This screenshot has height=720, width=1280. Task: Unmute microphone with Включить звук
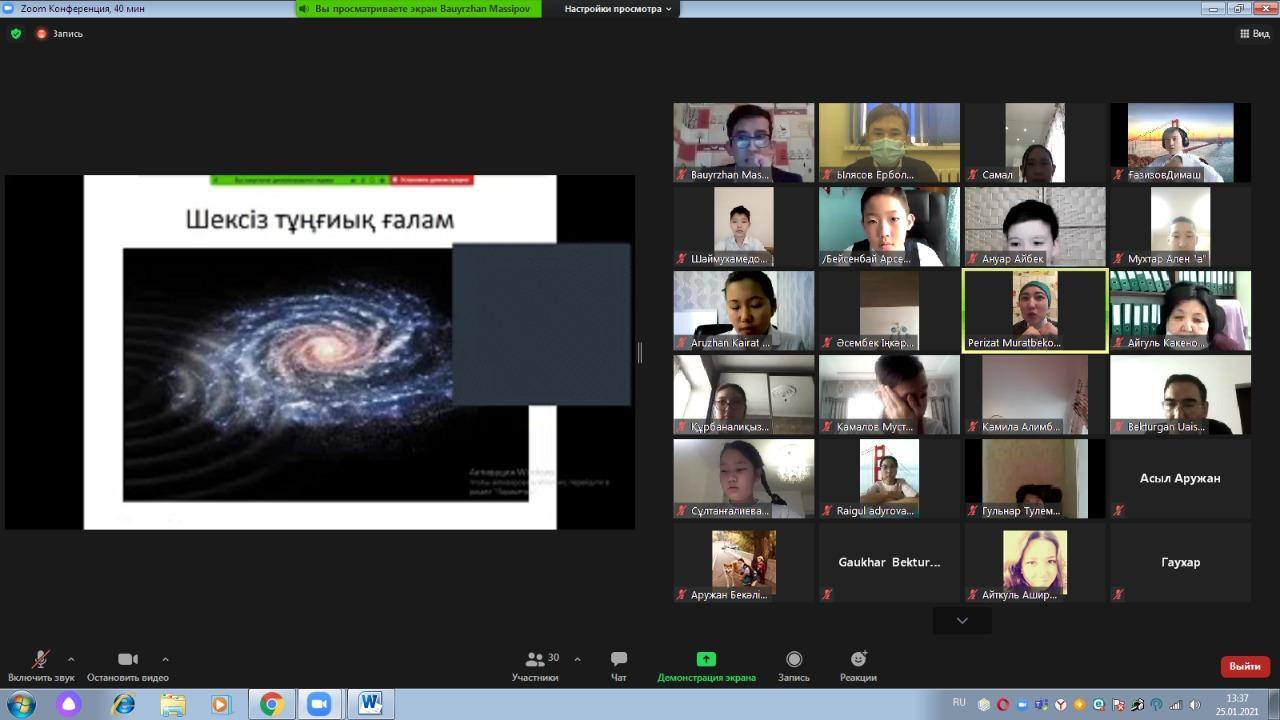click(x=40, y=666)
